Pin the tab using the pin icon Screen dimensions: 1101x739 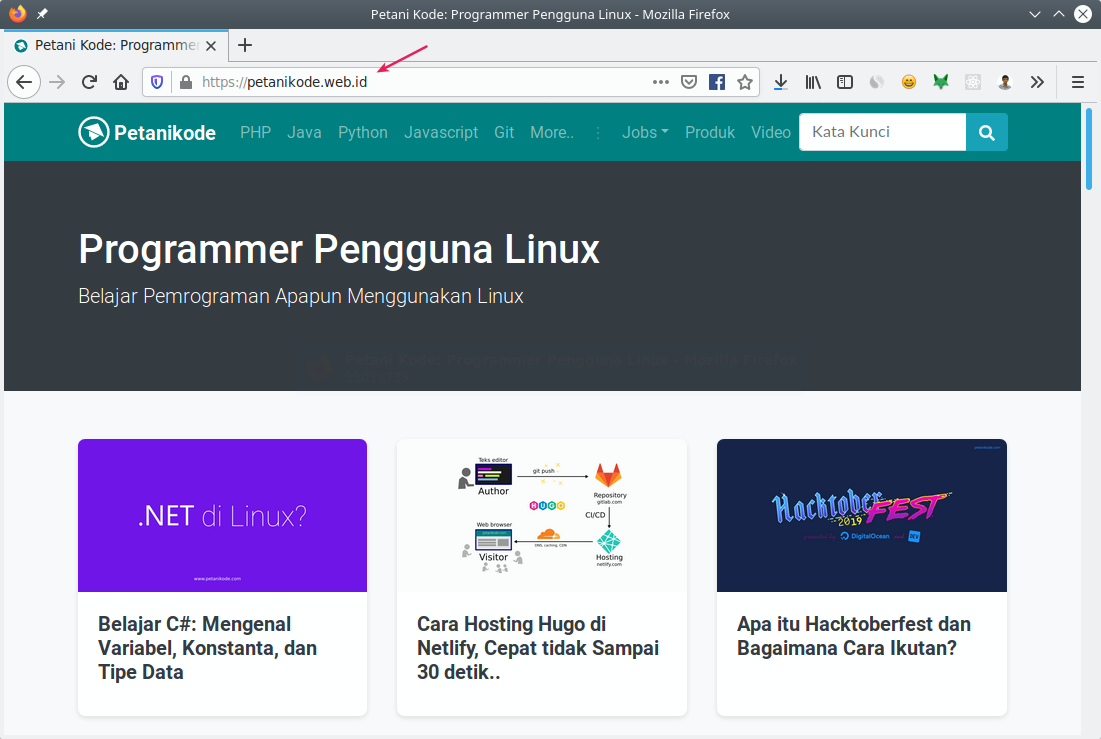point(40,14)
